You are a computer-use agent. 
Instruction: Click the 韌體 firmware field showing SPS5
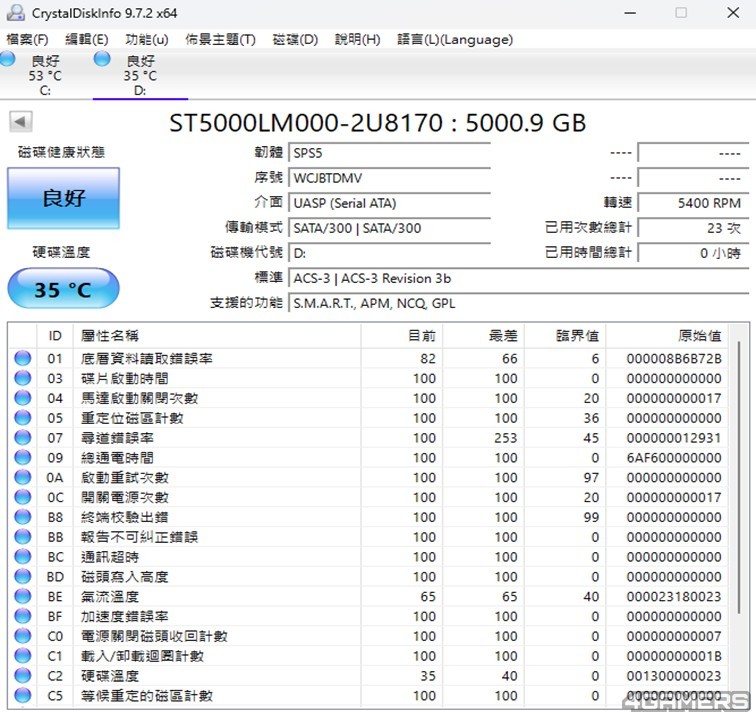point(389,154)
